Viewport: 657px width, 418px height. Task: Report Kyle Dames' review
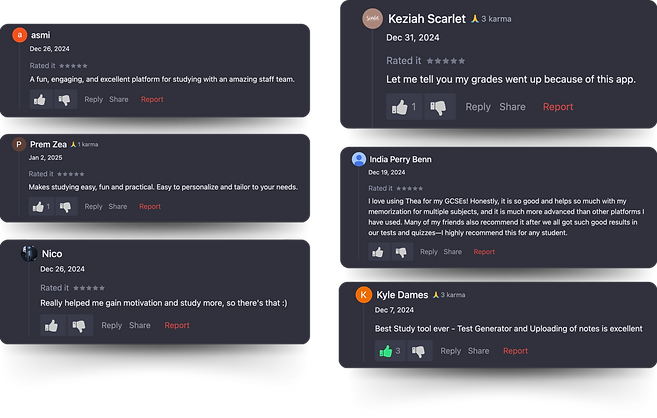click(x=515, y=351)
